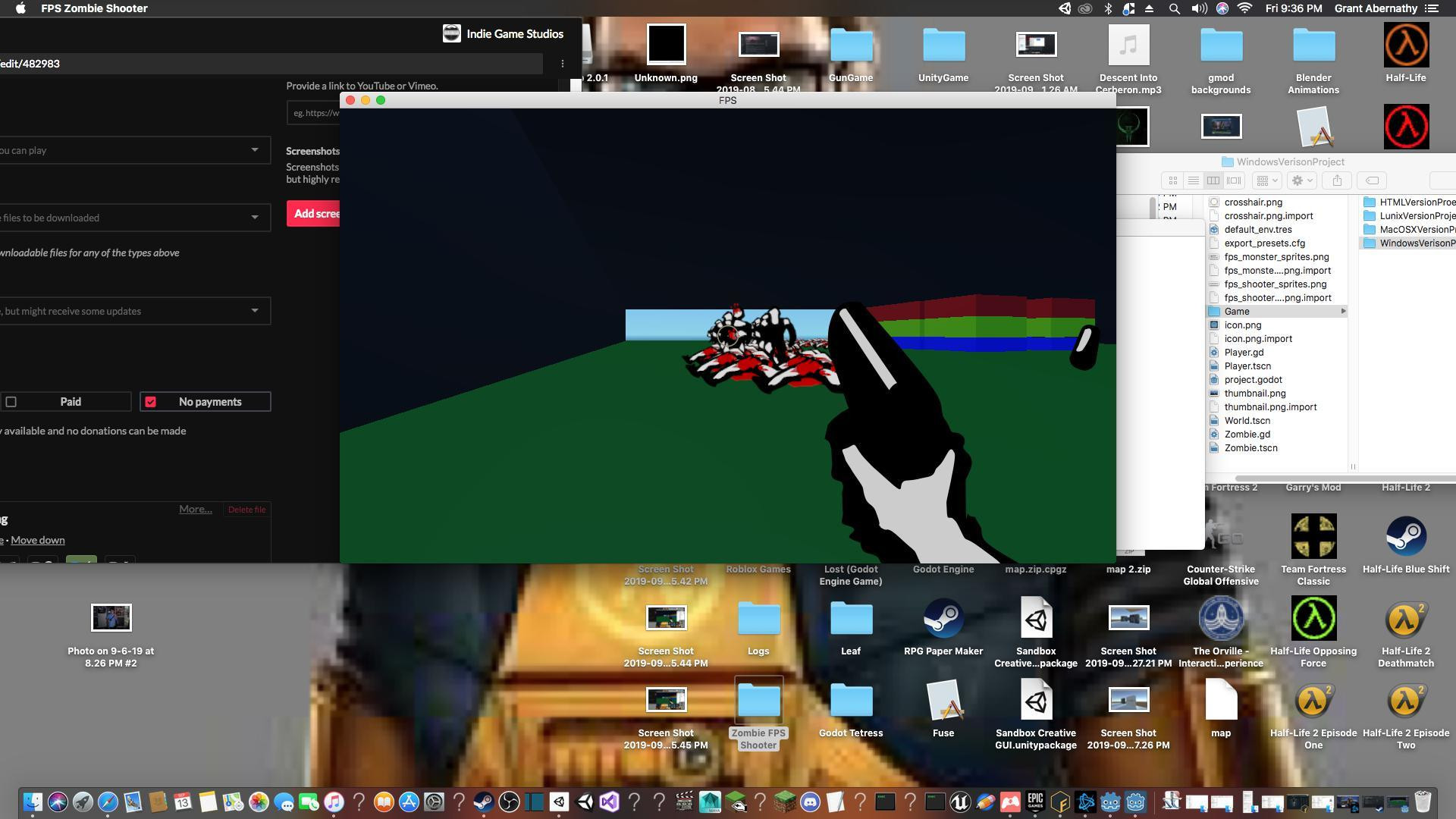
Task: Switch Finder window to list view
Action: (x=1193, y=180)
